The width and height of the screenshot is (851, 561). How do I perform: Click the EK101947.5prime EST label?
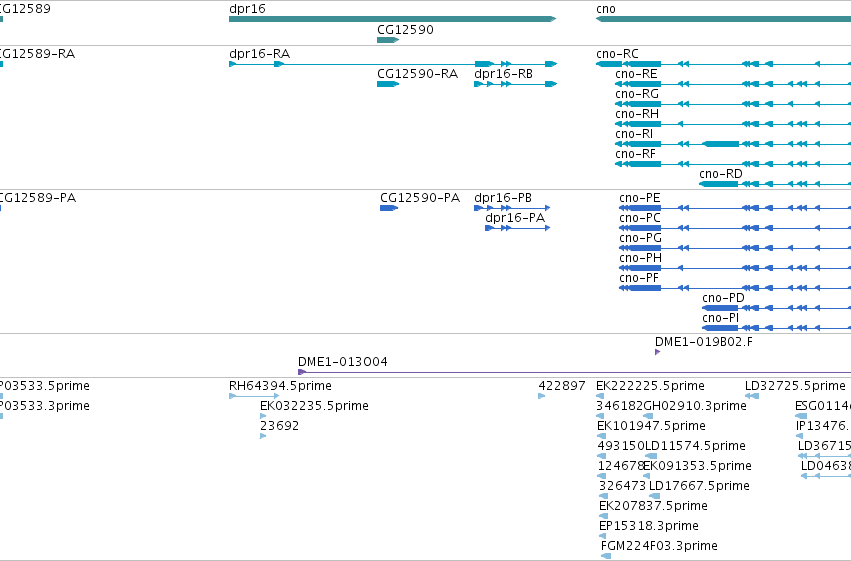tap(651, 426)
